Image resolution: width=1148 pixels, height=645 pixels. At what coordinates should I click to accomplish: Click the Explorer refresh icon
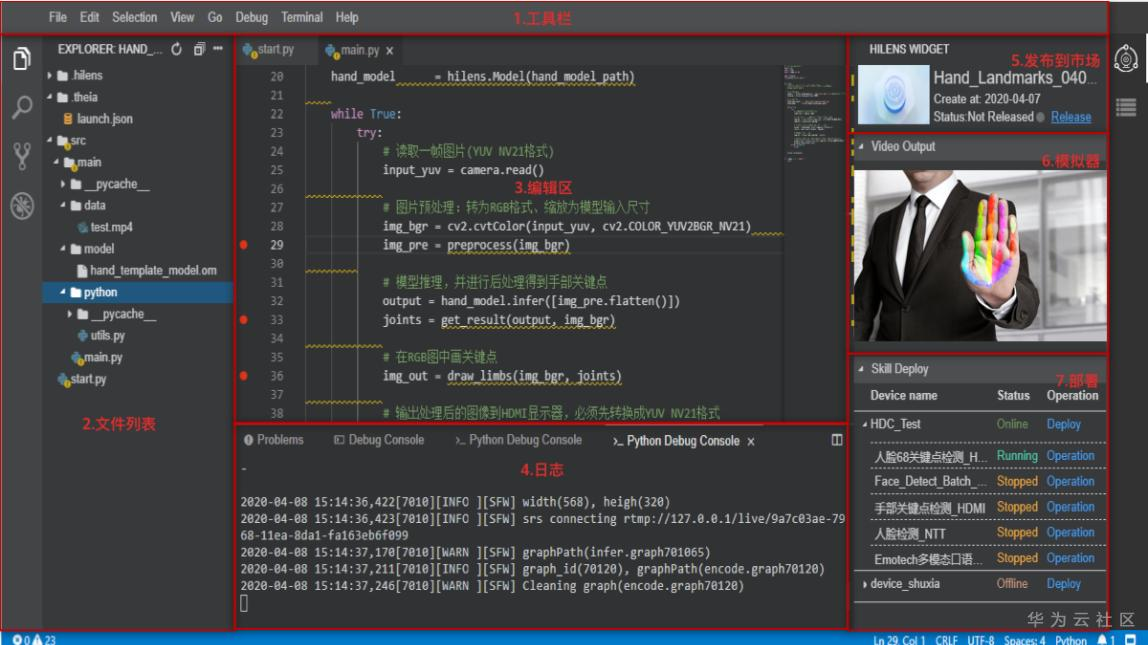click(177, 49)
